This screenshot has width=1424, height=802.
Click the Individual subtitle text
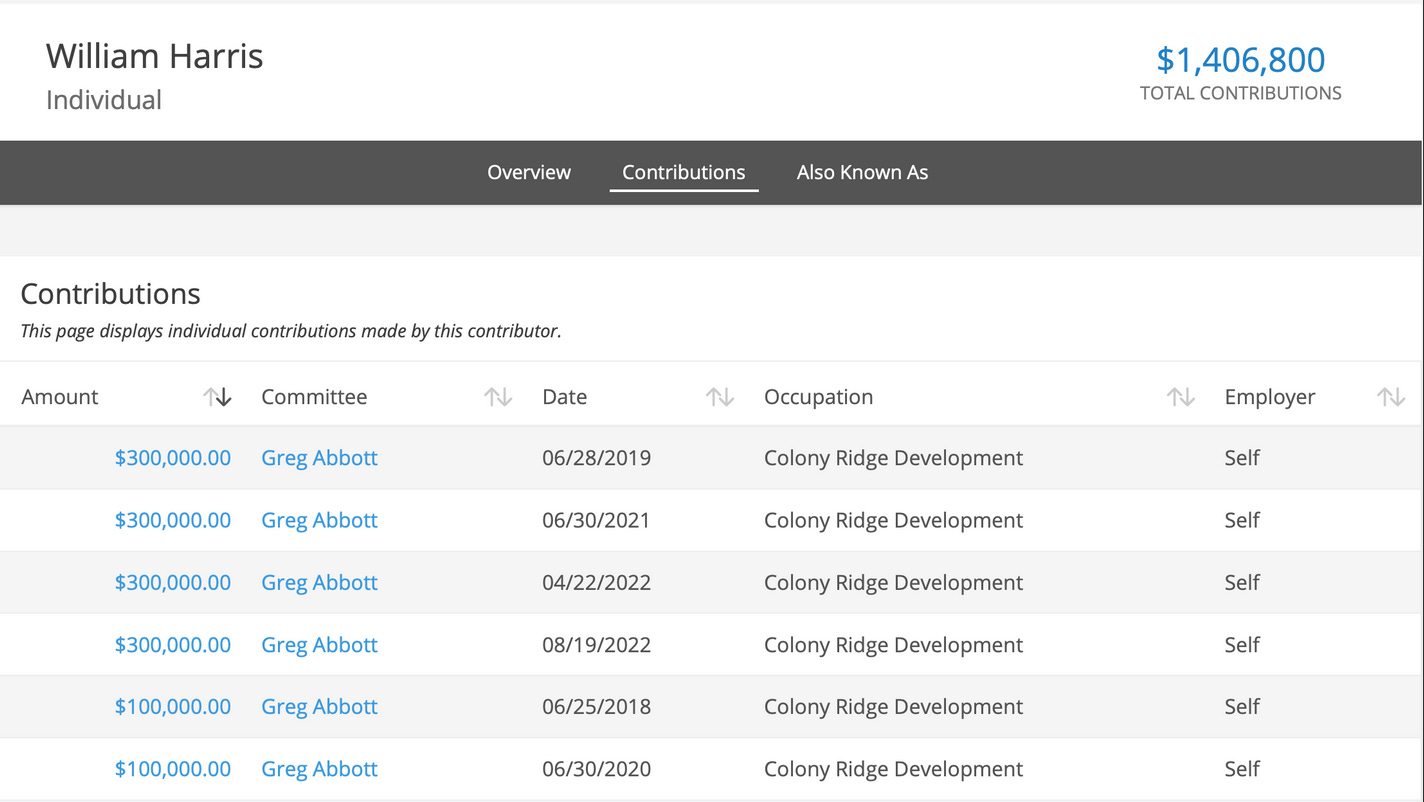[104, 100]
